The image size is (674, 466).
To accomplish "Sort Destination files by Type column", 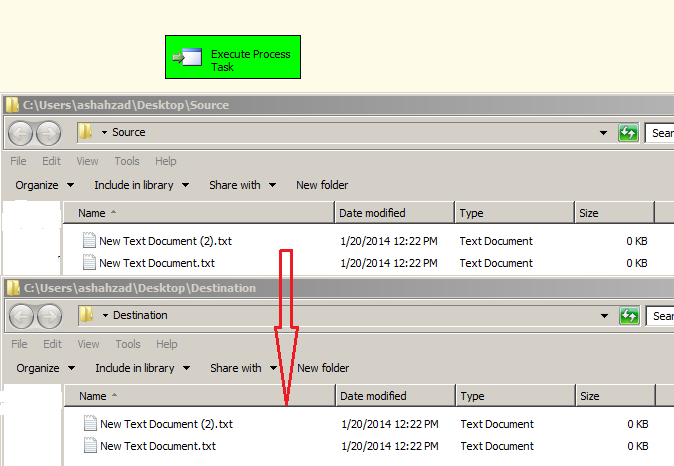I will pos(515,396).
